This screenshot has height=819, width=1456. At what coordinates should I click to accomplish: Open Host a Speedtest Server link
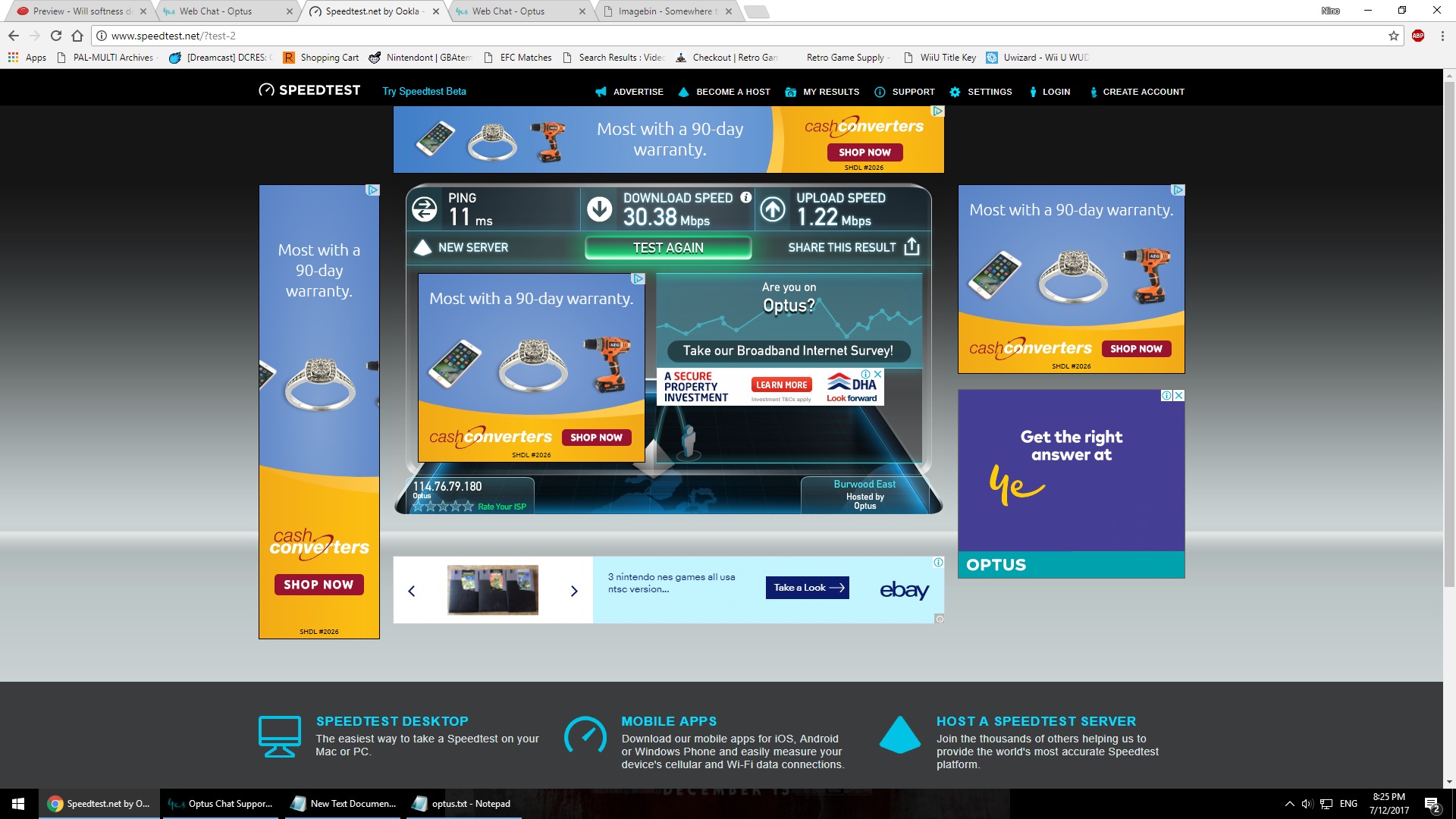click(1036, 721)
